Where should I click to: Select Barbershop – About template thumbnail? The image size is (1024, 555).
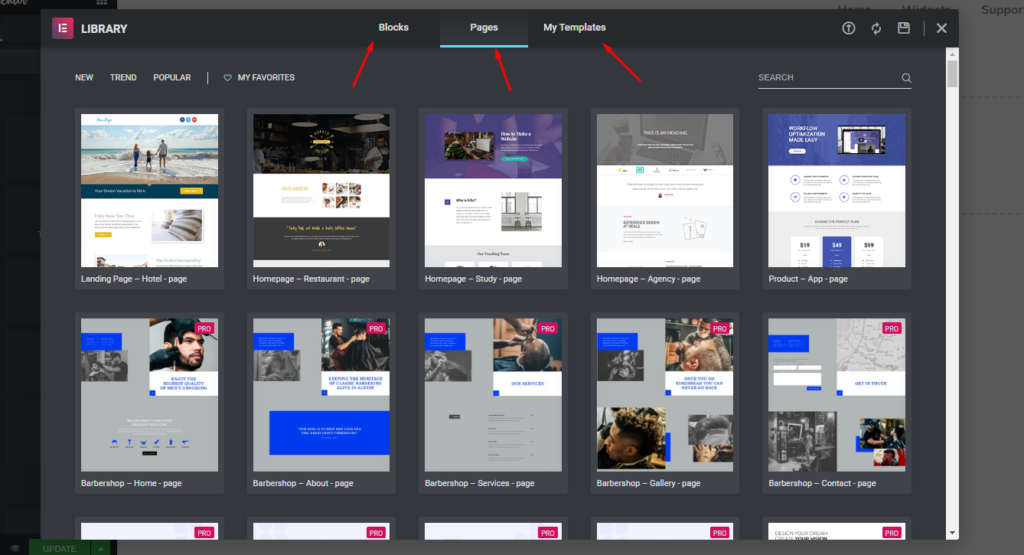coord(321,395)
